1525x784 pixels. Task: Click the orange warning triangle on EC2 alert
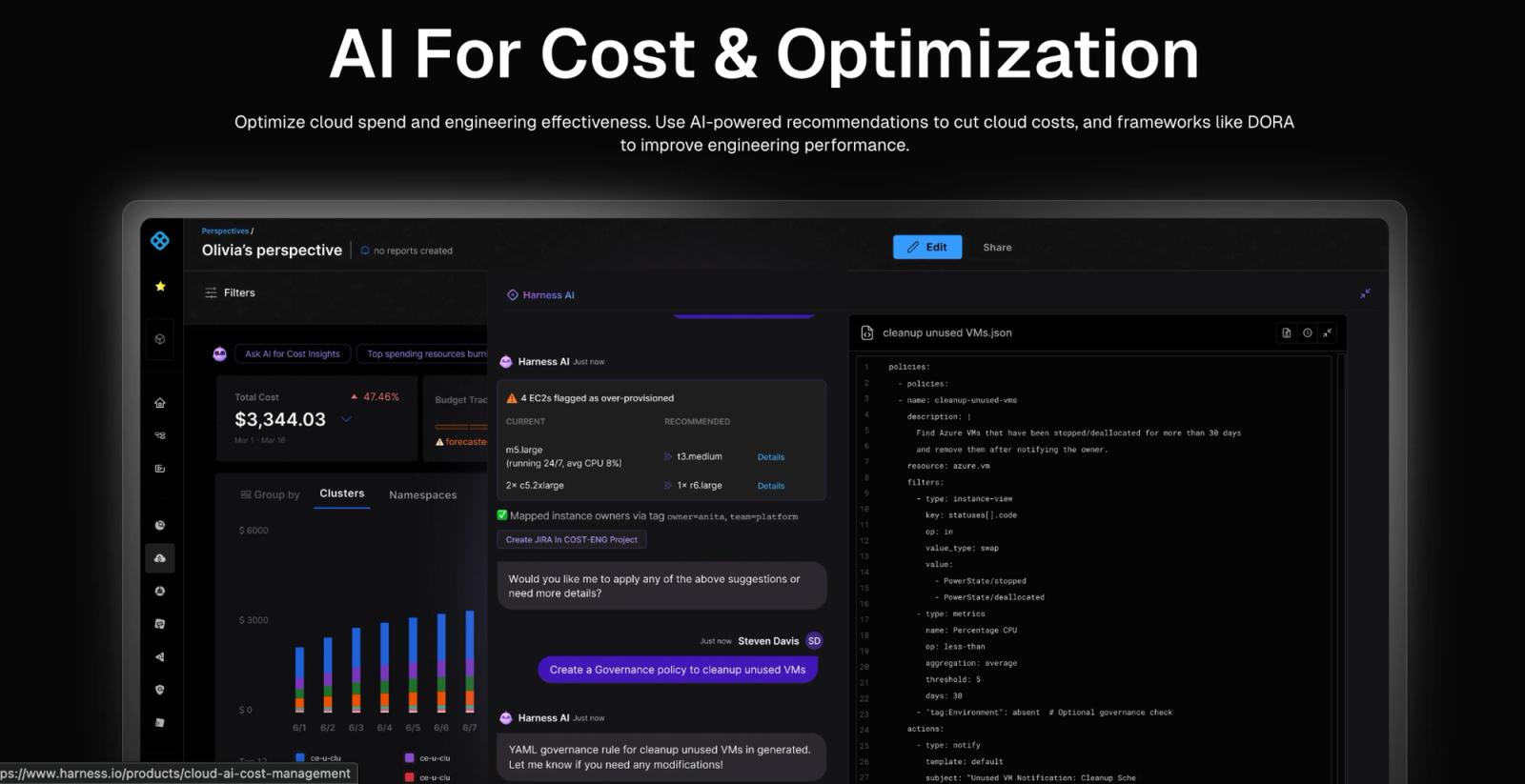pyautogui.click(x=512, y=398)
